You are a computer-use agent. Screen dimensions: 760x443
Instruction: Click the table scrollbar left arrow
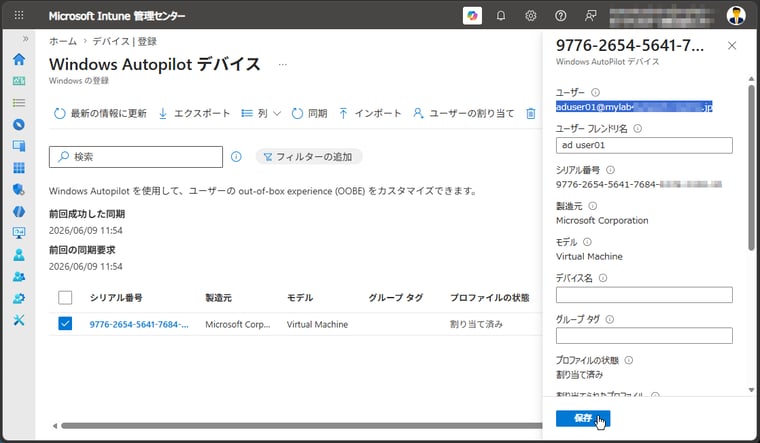coord(55,426)
